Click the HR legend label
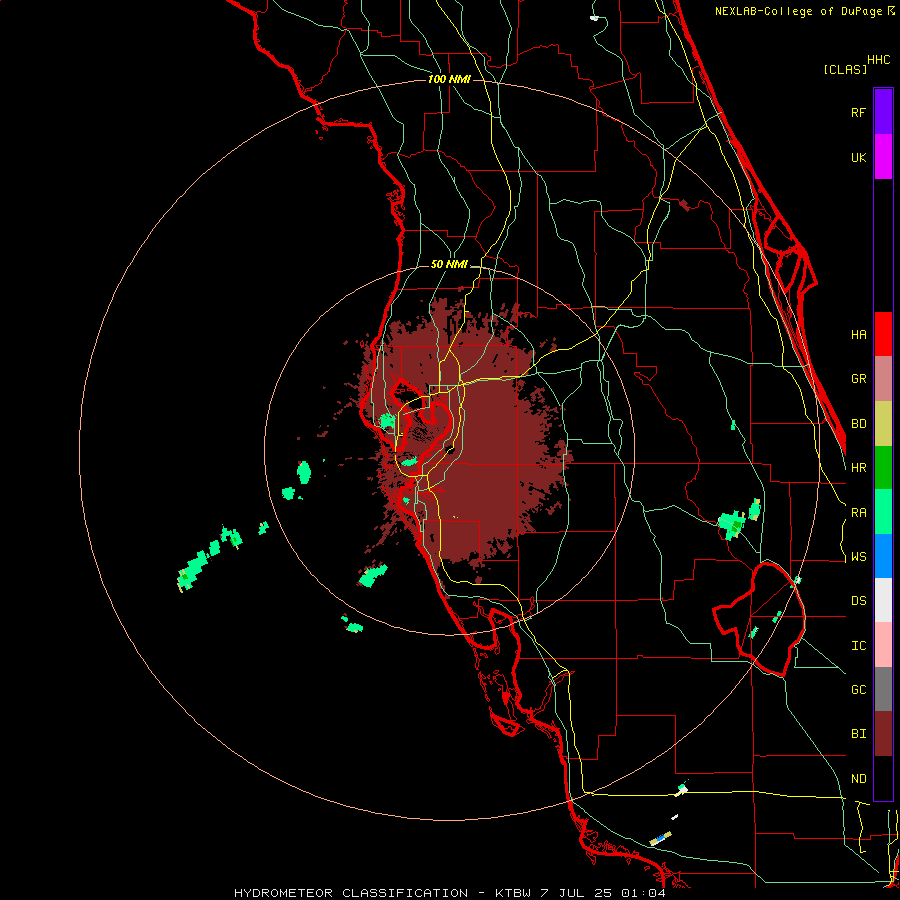This screenshot has width=900, height=900. click(858, 468)
